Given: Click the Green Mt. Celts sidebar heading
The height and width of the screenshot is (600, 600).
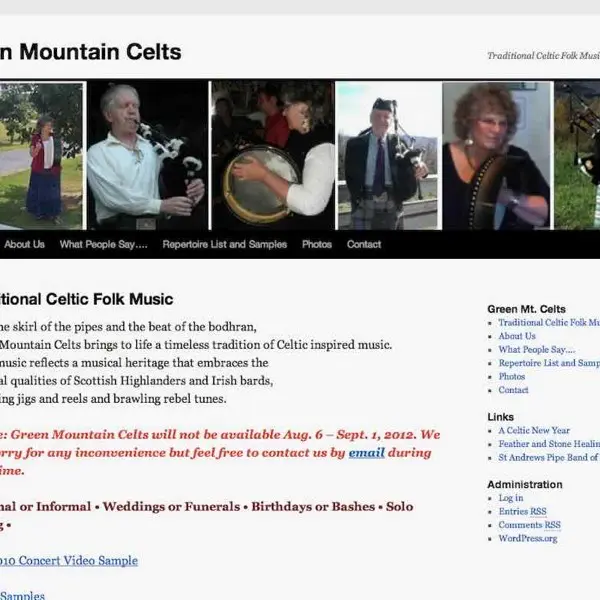Looking at the screenshot, I should point(526,309).
